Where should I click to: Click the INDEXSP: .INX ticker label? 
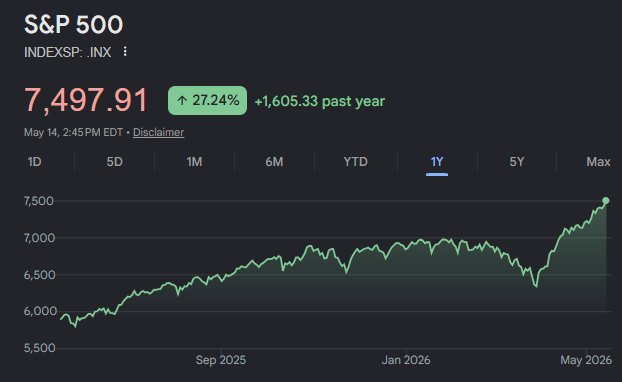pyautogui.click(x=67, y=52)
